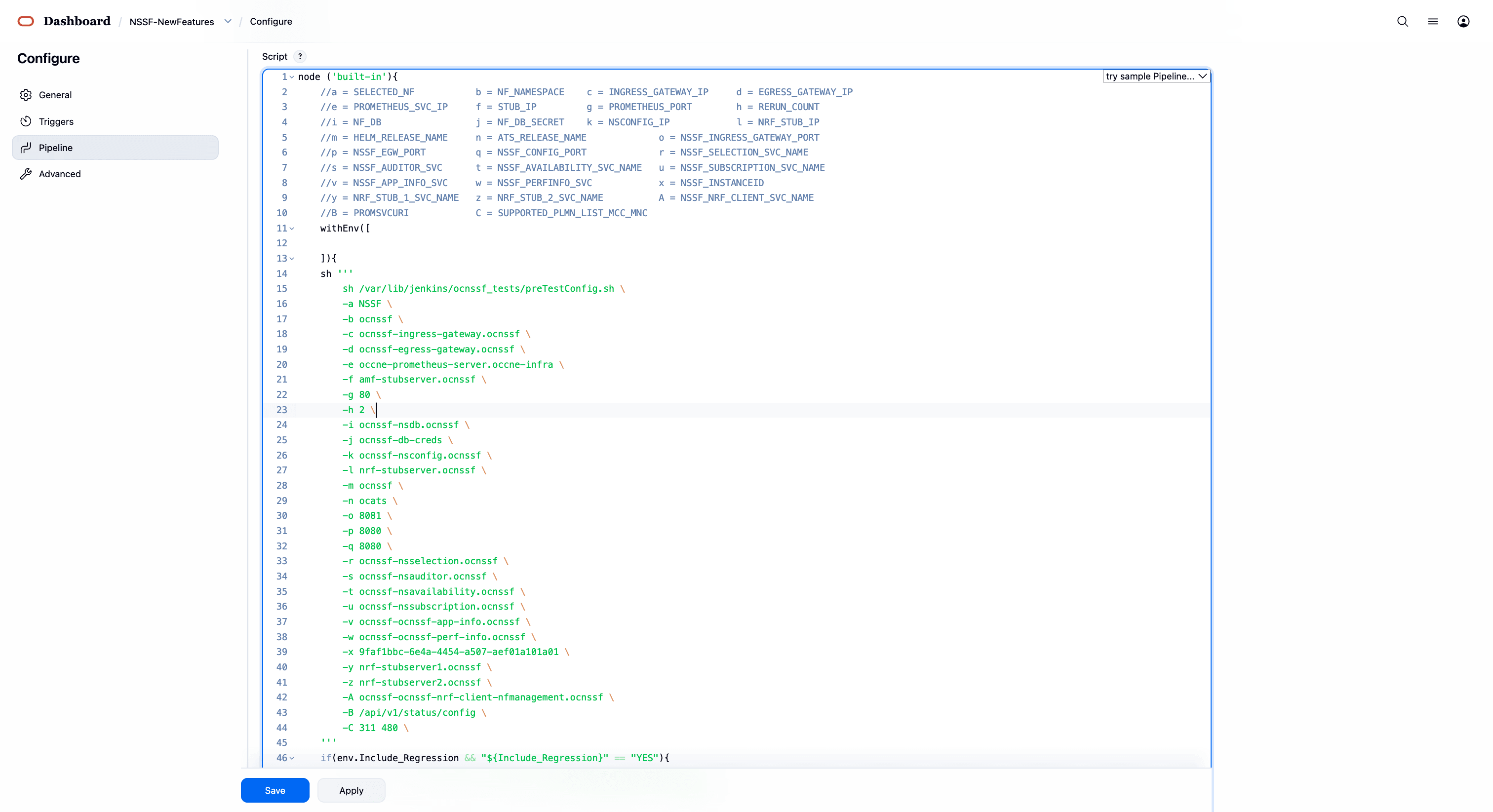
Task: Click the Include_Regression if statement line
Action: [495, 758]
